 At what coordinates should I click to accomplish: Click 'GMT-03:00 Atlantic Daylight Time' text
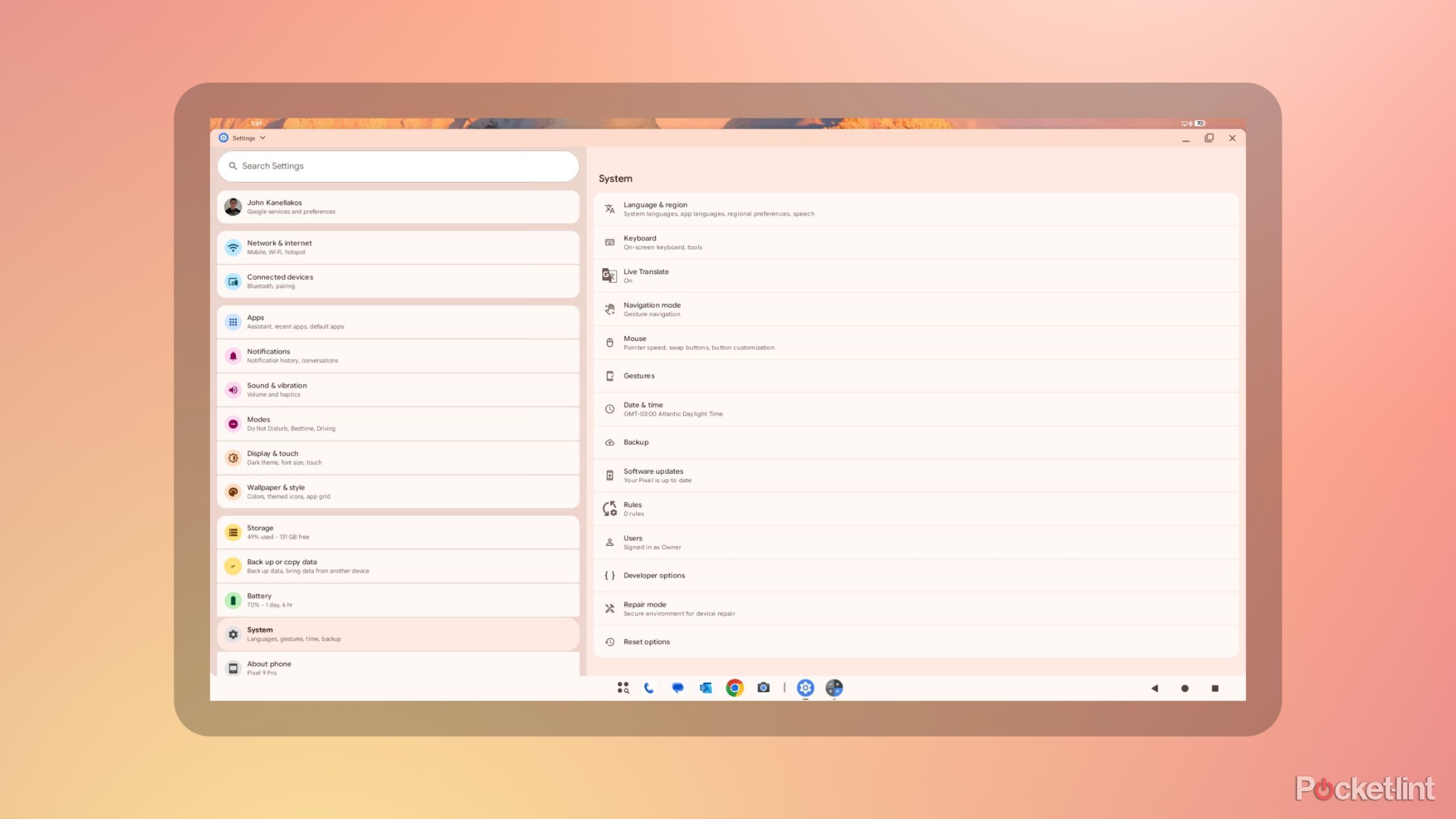673,414
